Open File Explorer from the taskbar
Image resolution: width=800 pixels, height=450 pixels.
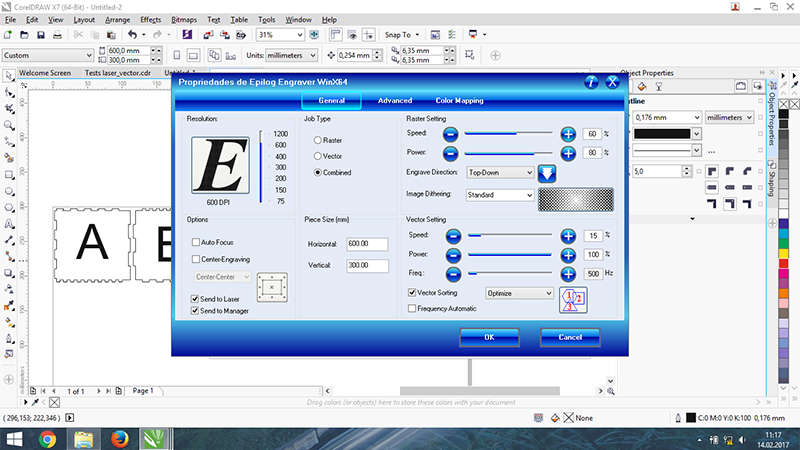84,439
